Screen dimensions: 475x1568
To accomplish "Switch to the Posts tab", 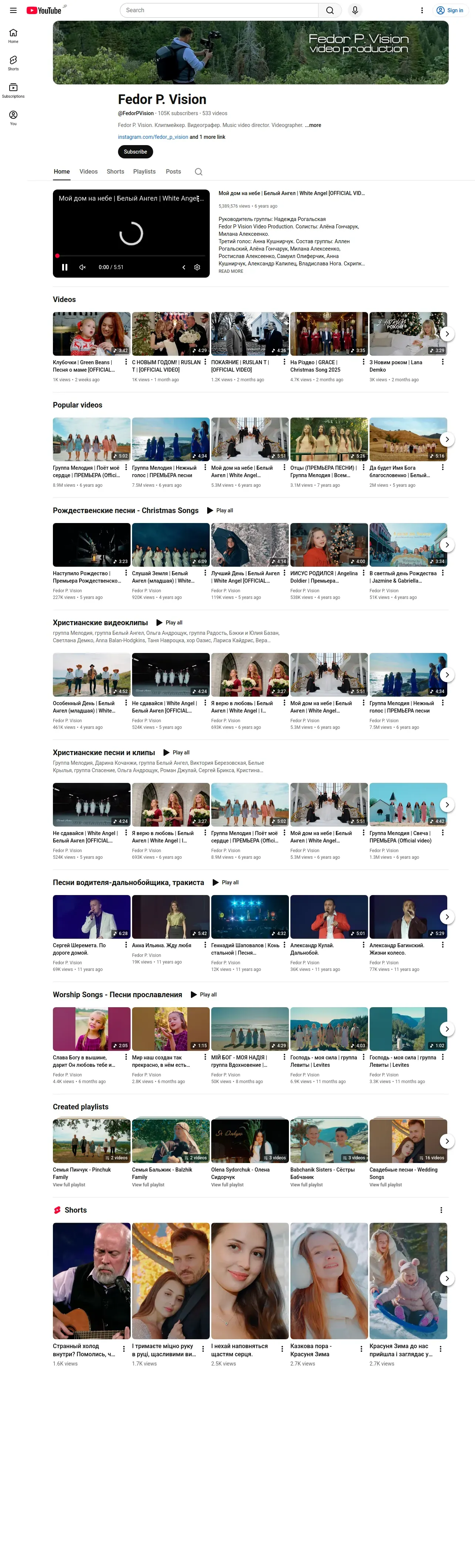I will (x=174, y=172).
